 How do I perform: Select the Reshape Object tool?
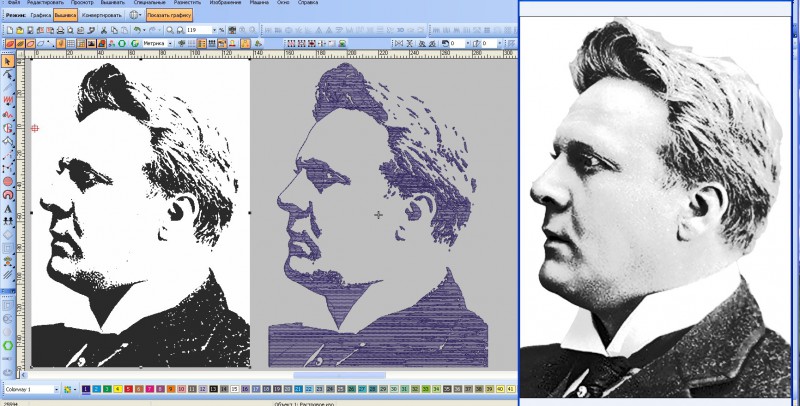pos(8,75)
